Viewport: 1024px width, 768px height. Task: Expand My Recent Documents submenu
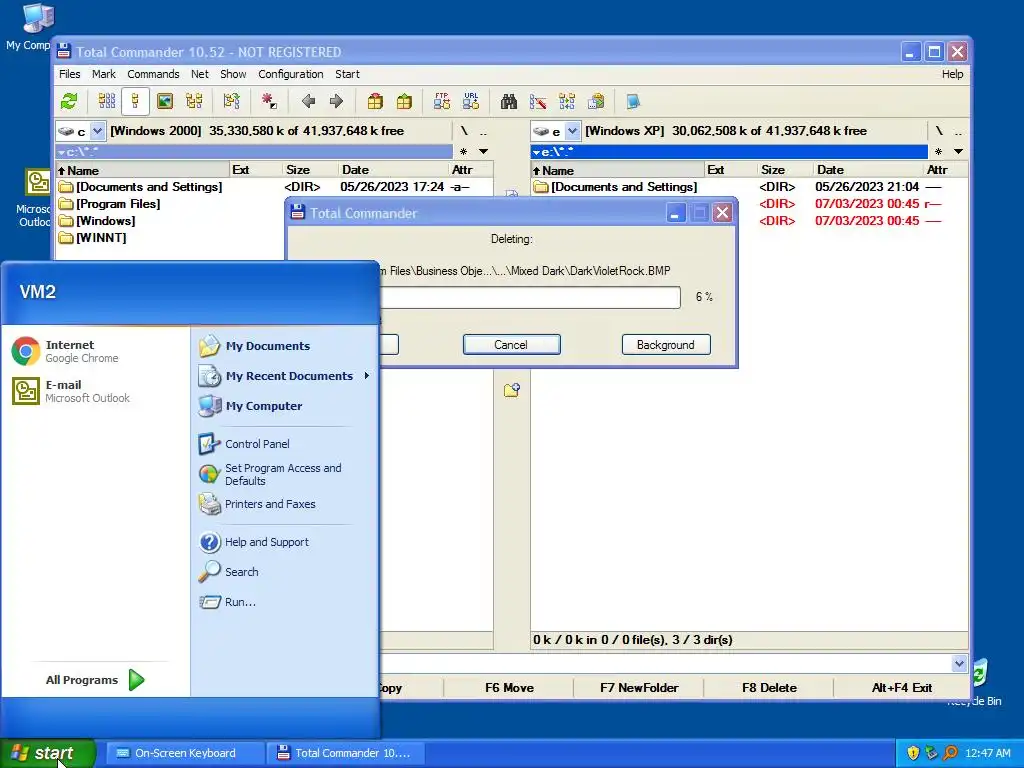click(x=284, y=376)
